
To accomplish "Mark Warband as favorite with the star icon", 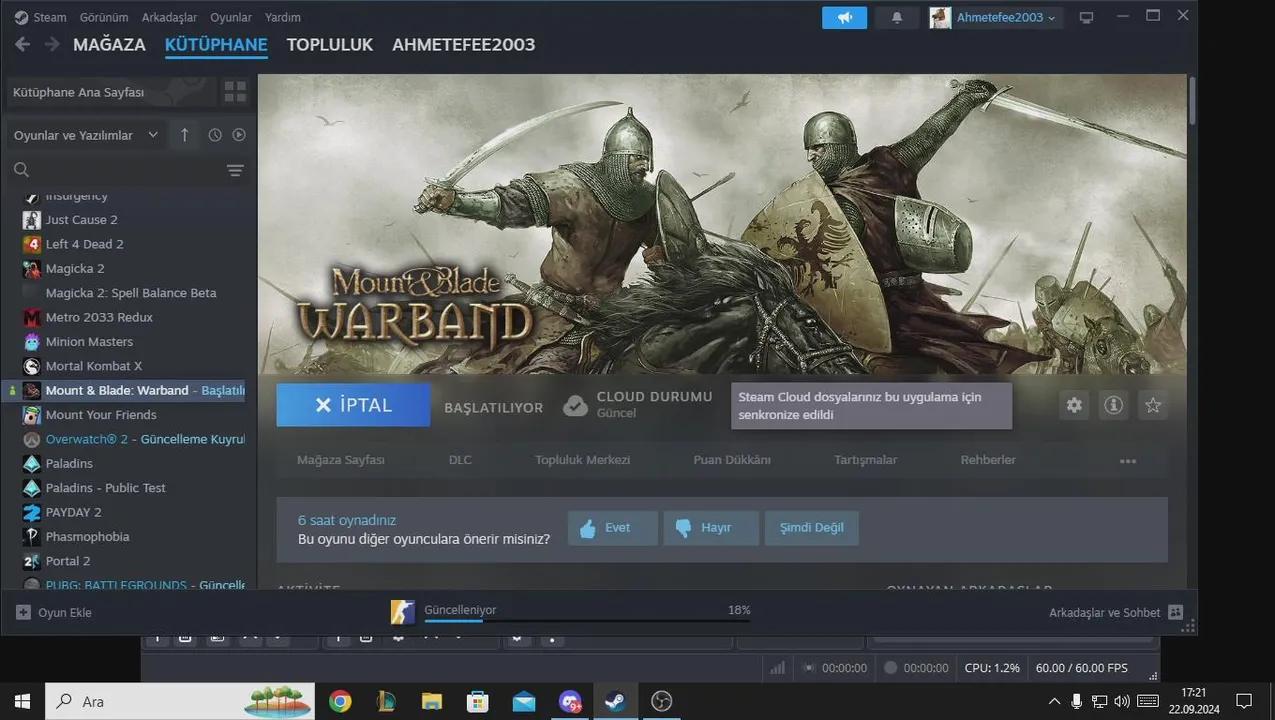I will click(x=1153, y=405).
